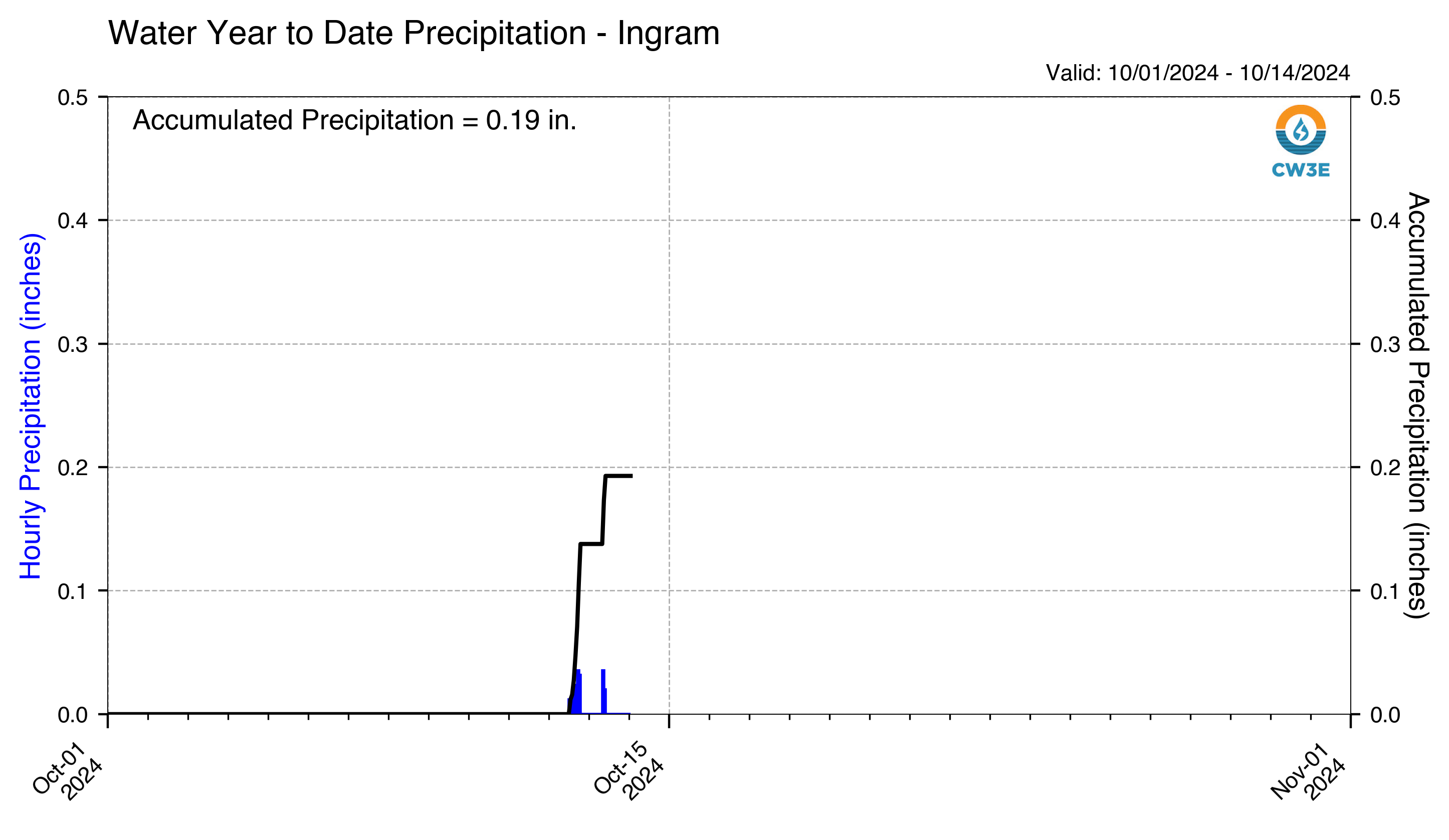
Task: Click the blue Hourly Precipitation axis title
Action: click(x=31, y=406)
